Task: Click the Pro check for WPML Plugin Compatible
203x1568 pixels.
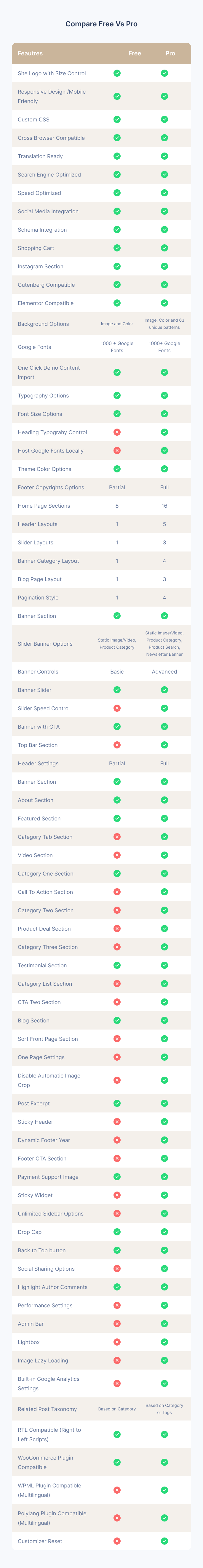Action: (x=164, y=1490)
